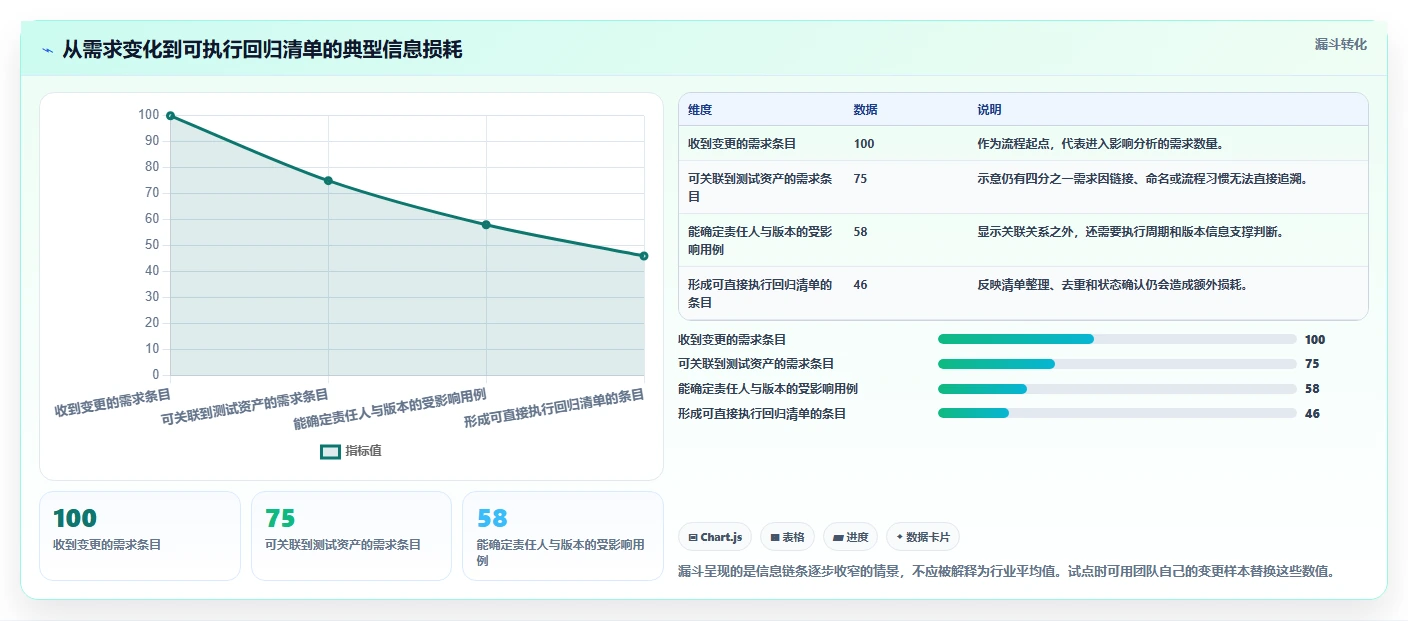Click the chart data point at value 58

[x=486, y=225]
